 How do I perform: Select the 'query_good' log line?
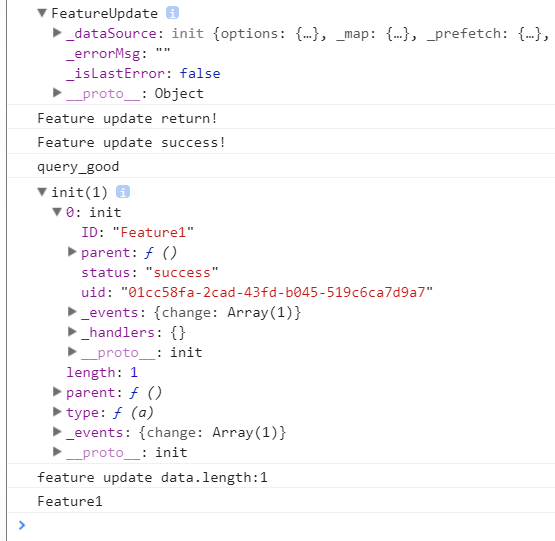[x=78, y=166]
